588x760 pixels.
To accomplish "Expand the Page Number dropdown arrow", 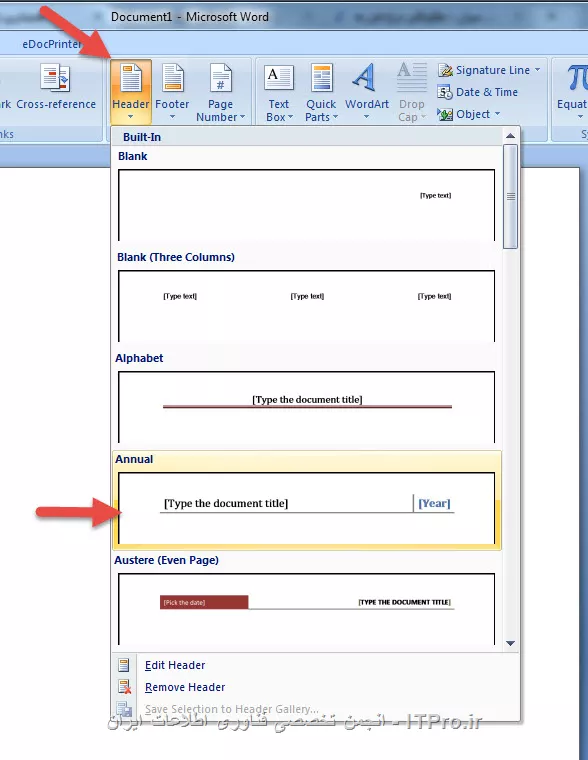I will tap(242, 117).
